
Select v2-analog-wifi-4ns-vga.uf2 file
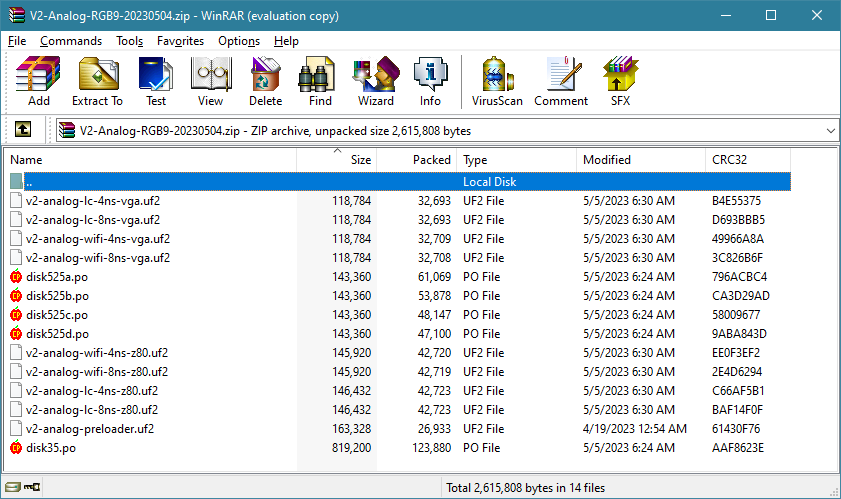[98, 239]
